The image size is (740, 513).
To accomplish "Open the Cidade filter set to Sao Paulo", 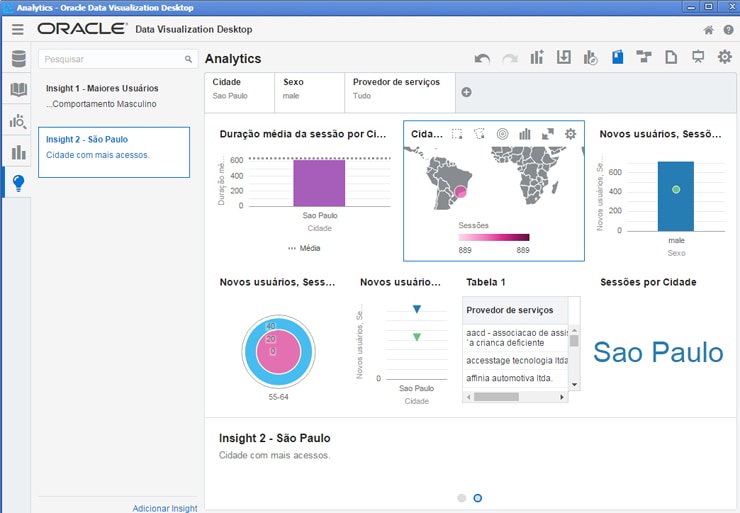I will tap(240, 93).
